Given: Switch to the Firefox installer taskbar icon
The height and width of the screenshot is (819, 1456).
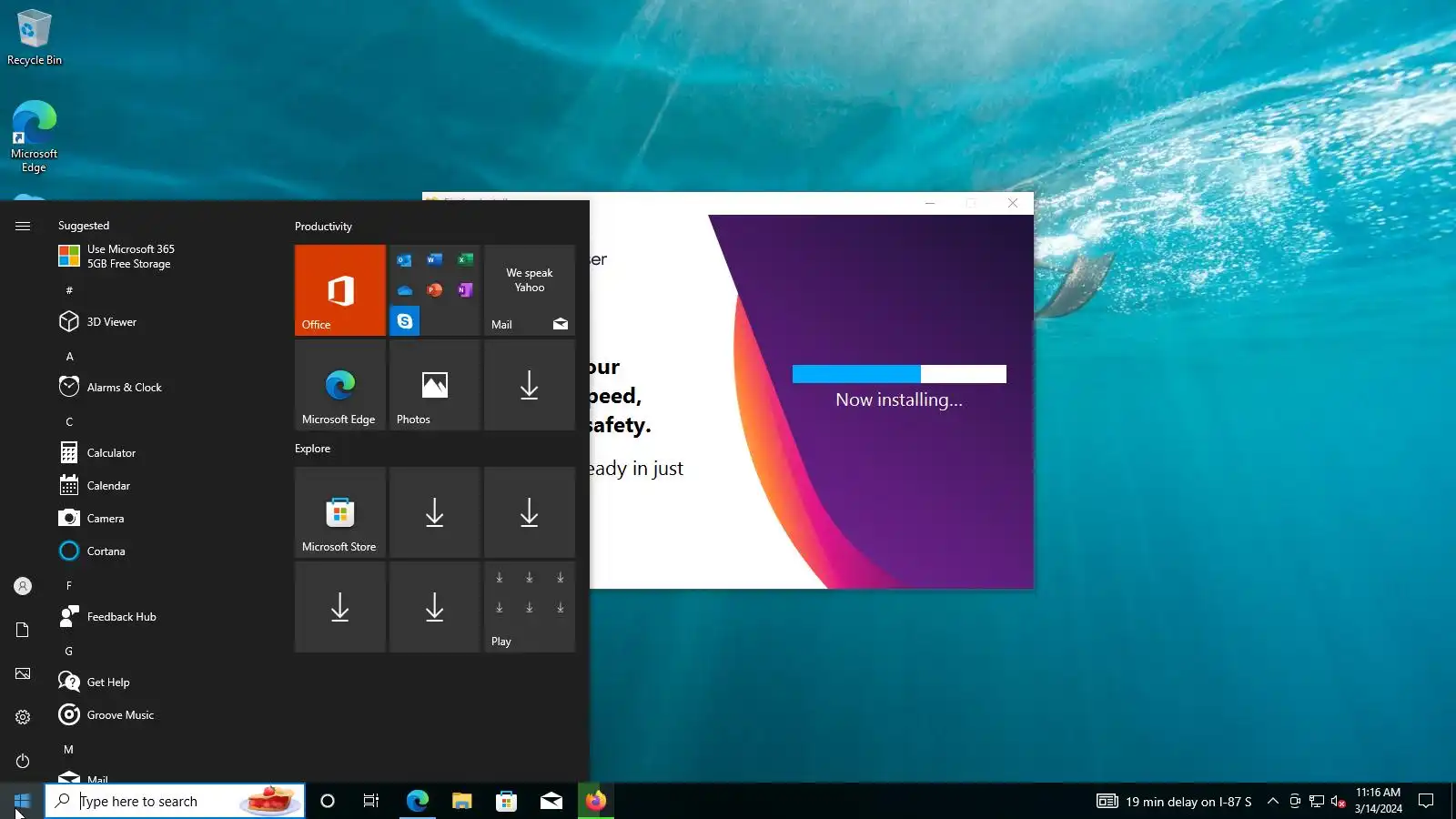Looking at the screenshot, I should click(x=596, y=801).
